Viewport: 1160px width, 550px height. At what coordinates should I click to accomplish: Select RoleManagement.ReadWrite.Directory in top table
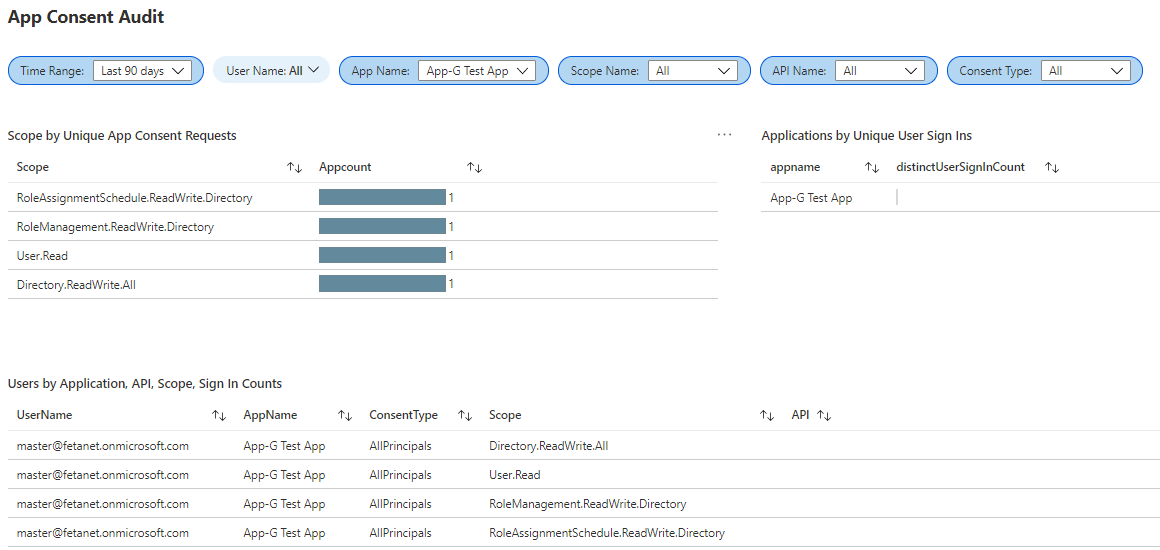point(115,227)
